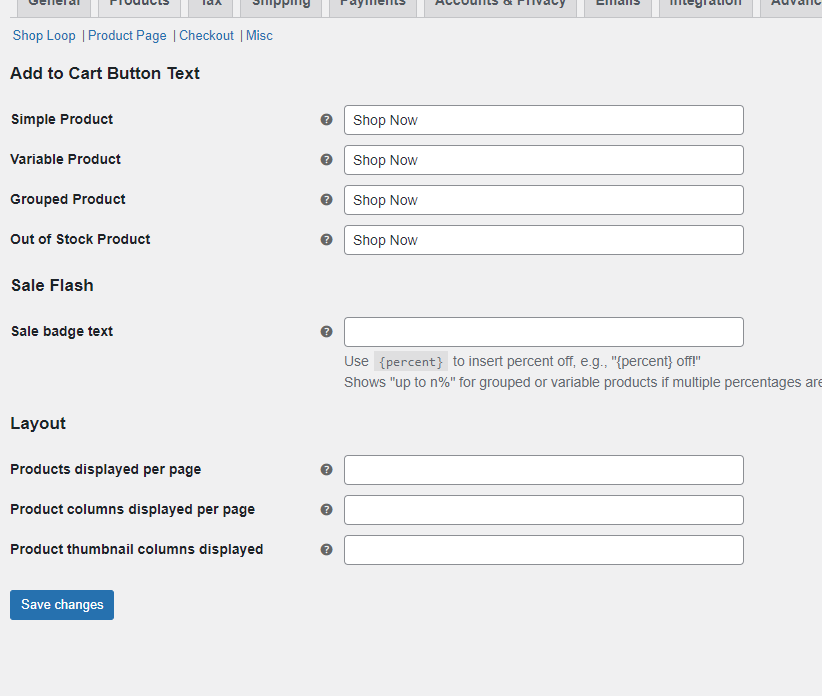Viewport: 822px width, 696px height.
Task: Click the Grouped Product label
Action: pos(68,199)
